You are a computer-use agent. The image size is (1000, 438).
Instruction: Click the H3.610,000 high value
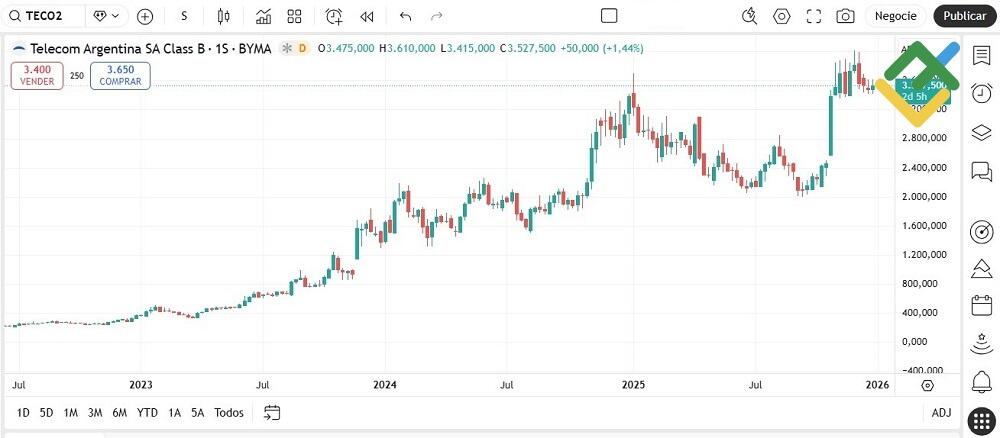407,48
